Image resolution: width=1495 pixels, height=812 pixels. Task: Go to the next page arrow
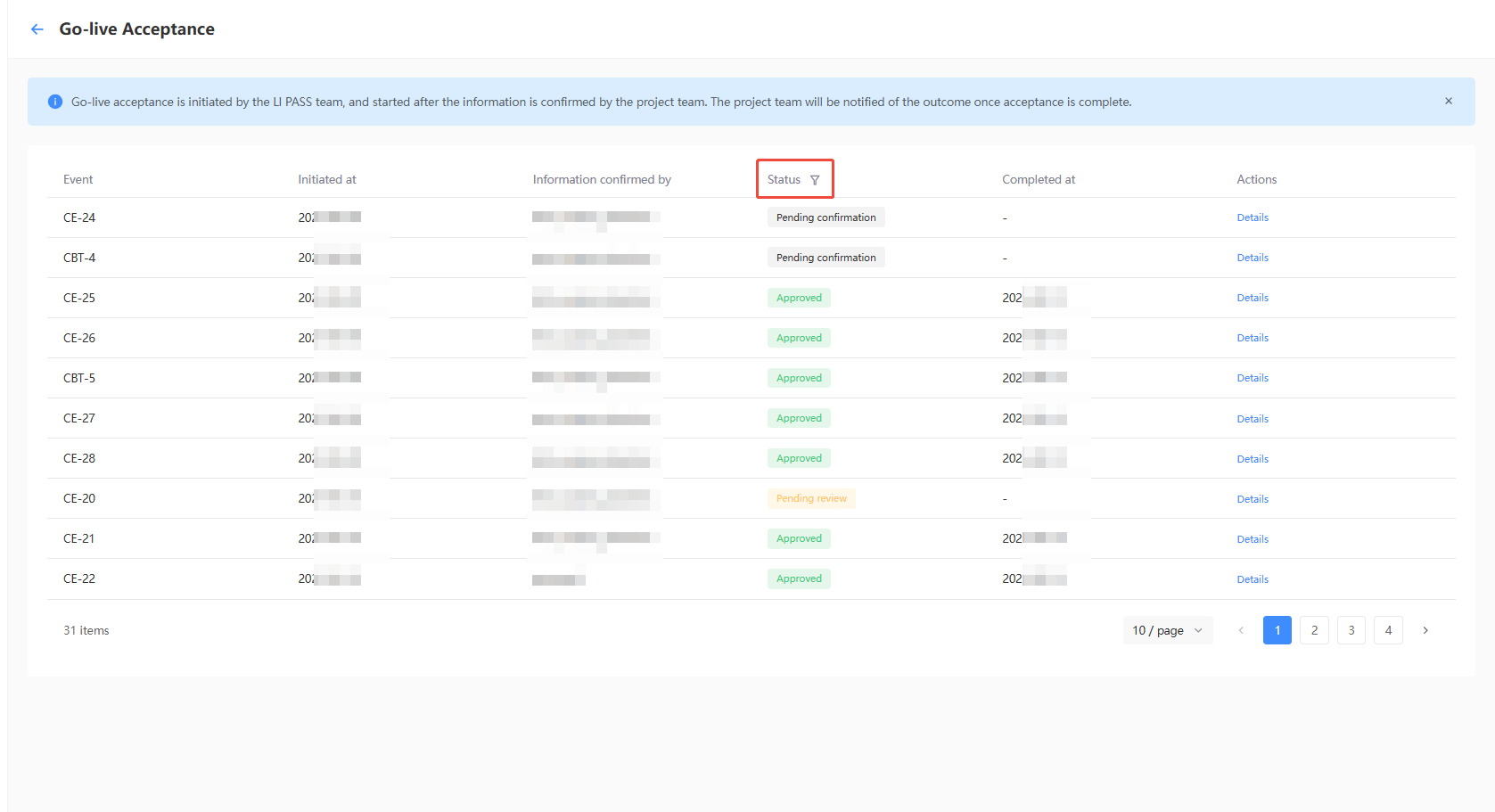pos(1425,630)
